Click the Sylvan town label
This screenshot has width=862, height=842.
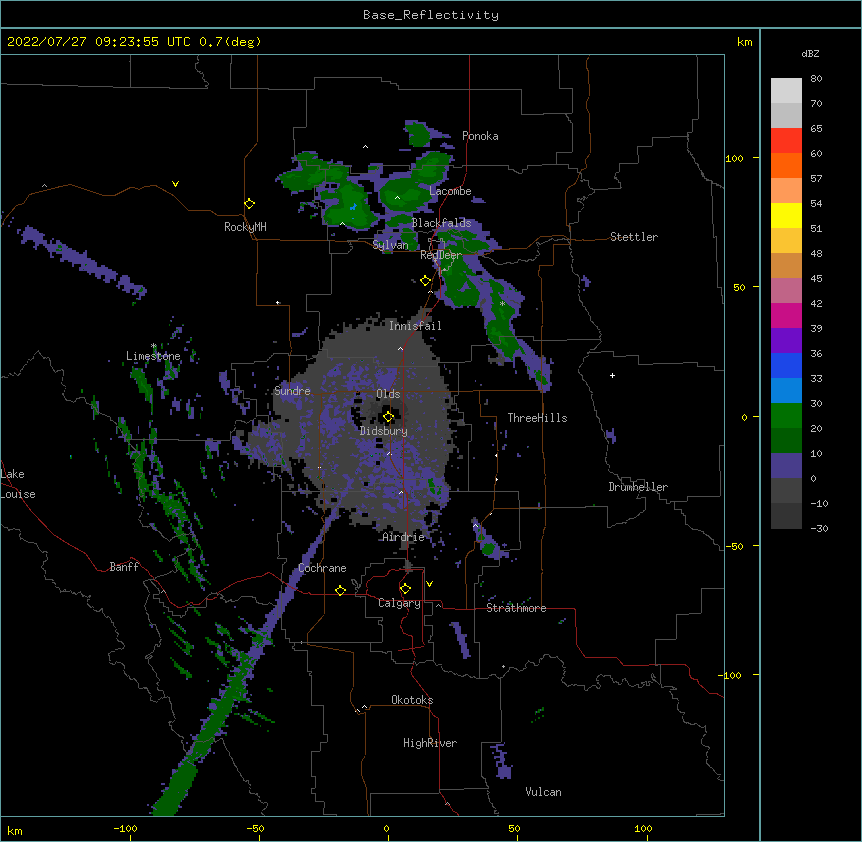(x=390, y=245)
